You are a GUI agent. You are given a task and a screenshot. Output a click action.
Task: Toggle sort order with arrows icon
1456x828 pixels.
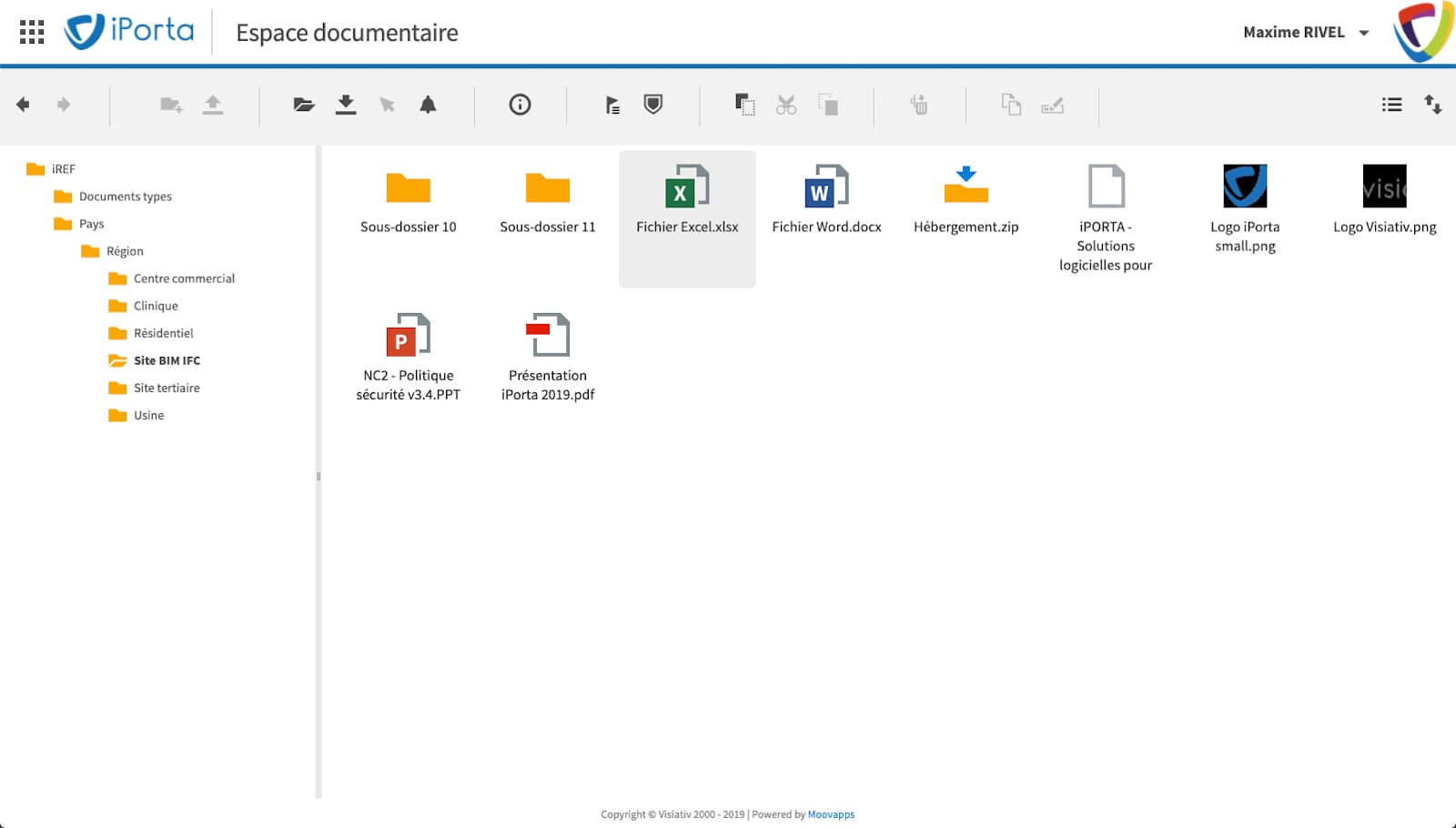point(1433,105)
